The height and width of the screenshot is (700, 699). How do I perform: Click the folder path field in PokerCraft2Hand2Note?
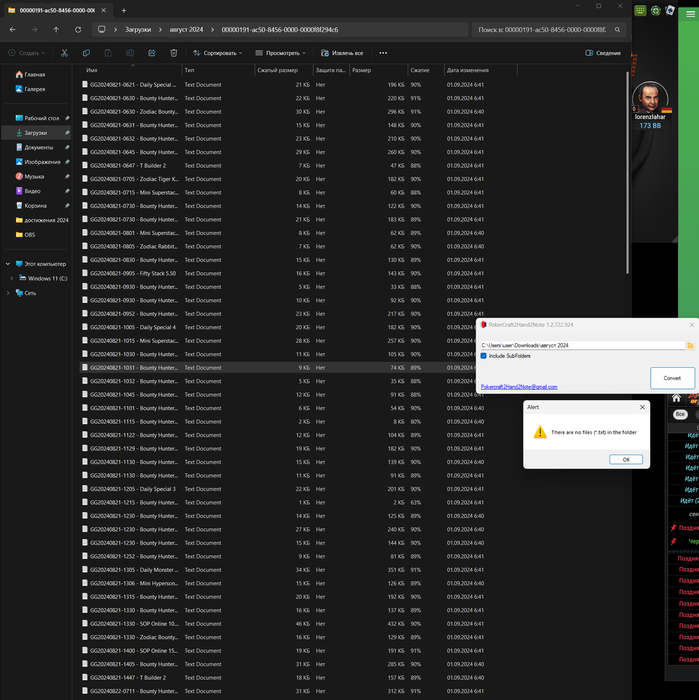pyautogui.click(x=582, y=345)
